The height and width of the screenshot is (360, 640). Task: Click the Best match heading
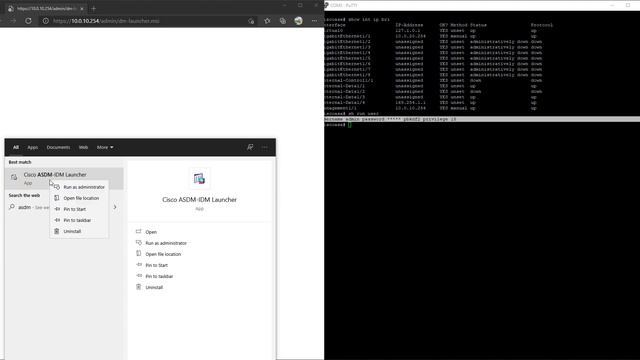20,162
